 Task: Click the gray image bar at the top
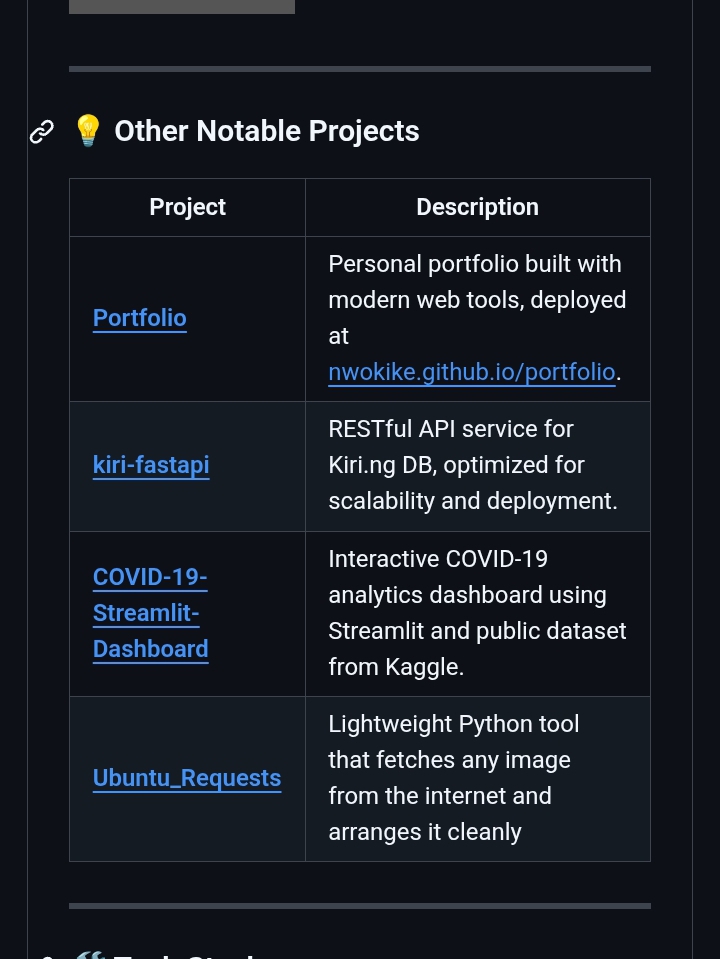(181, 6)
